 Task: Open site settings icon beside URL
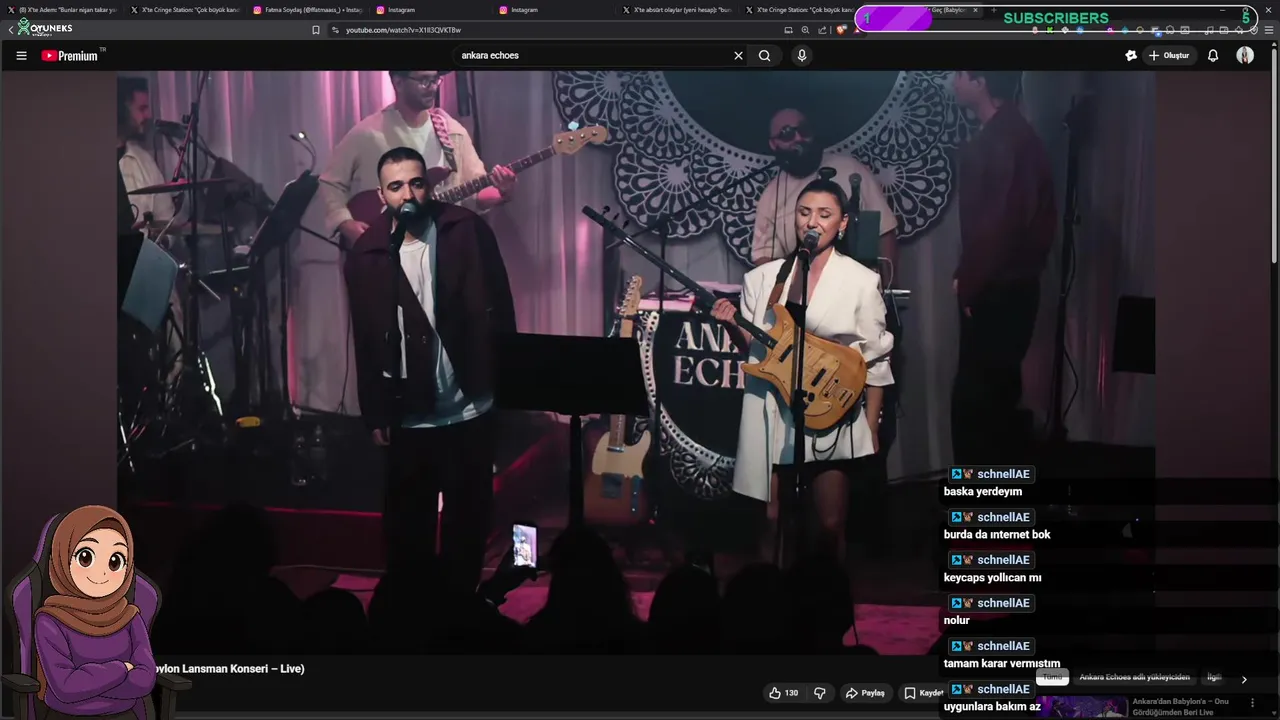(335, 30)
